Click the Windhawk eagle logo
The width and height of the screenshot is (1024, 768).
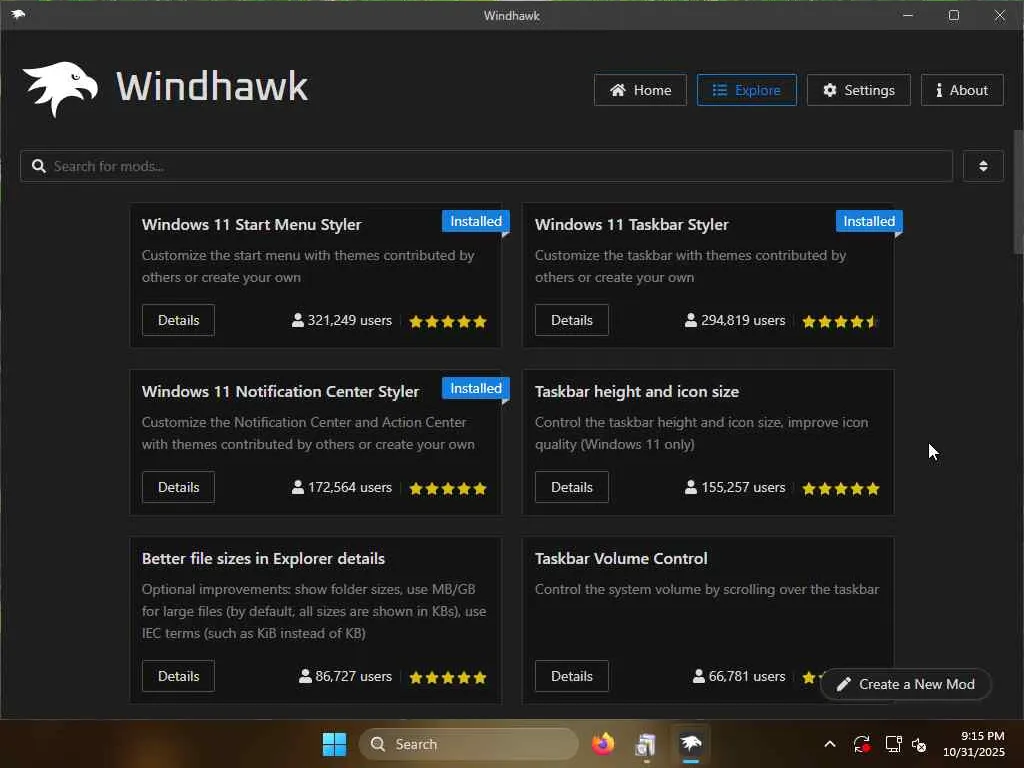pyautogui.click(x=60, y=88)
